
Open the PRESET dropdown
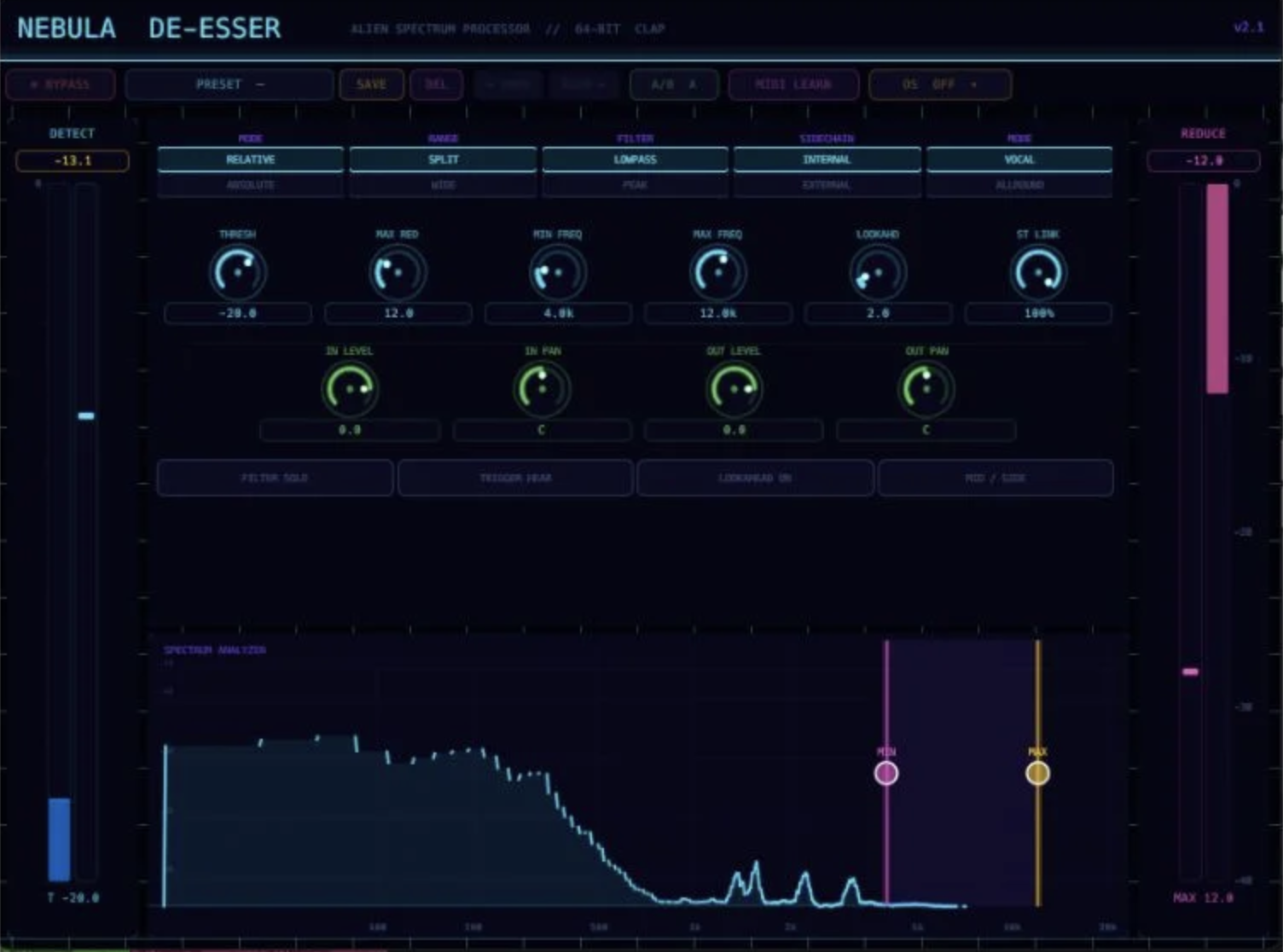pos(229,84)
